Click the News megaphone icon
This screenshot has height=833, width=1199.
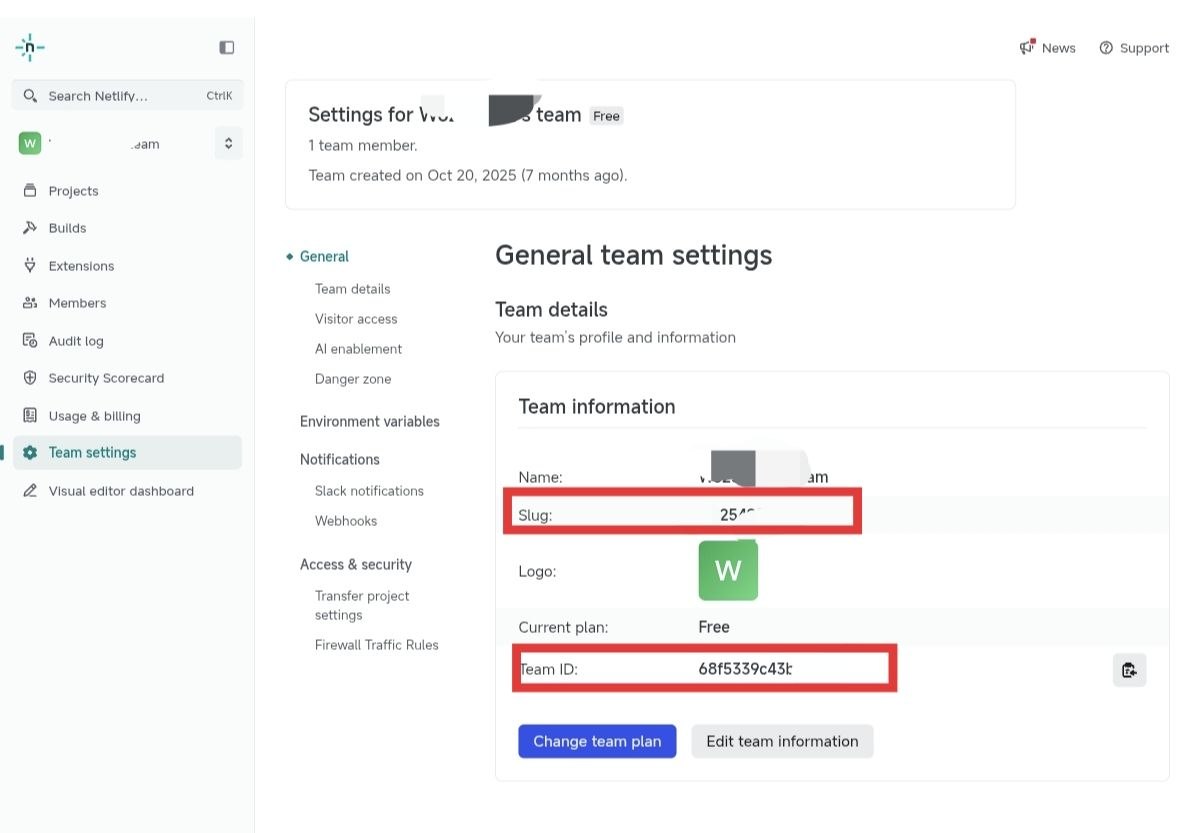pyautogui.click(x=1027, y=47)
